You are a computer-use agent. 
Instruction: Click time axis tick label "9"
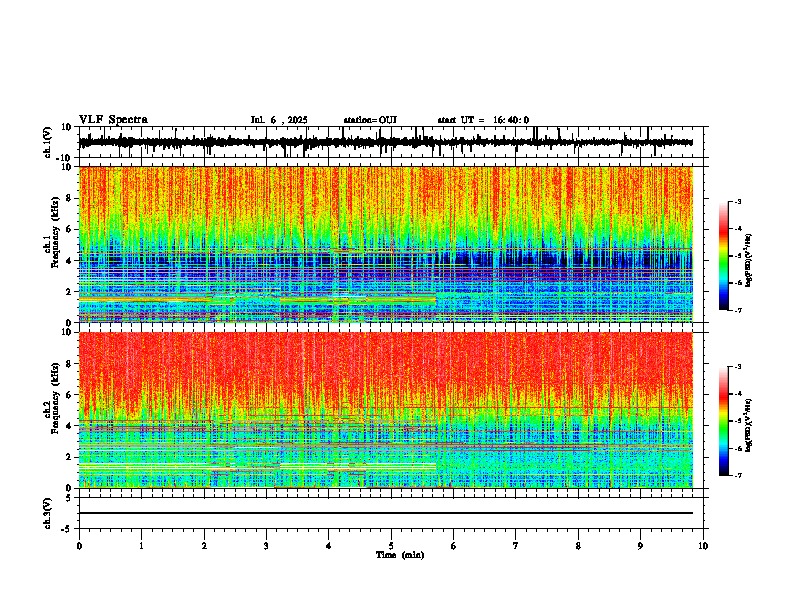pyautogui.click(x=640, y=546)
